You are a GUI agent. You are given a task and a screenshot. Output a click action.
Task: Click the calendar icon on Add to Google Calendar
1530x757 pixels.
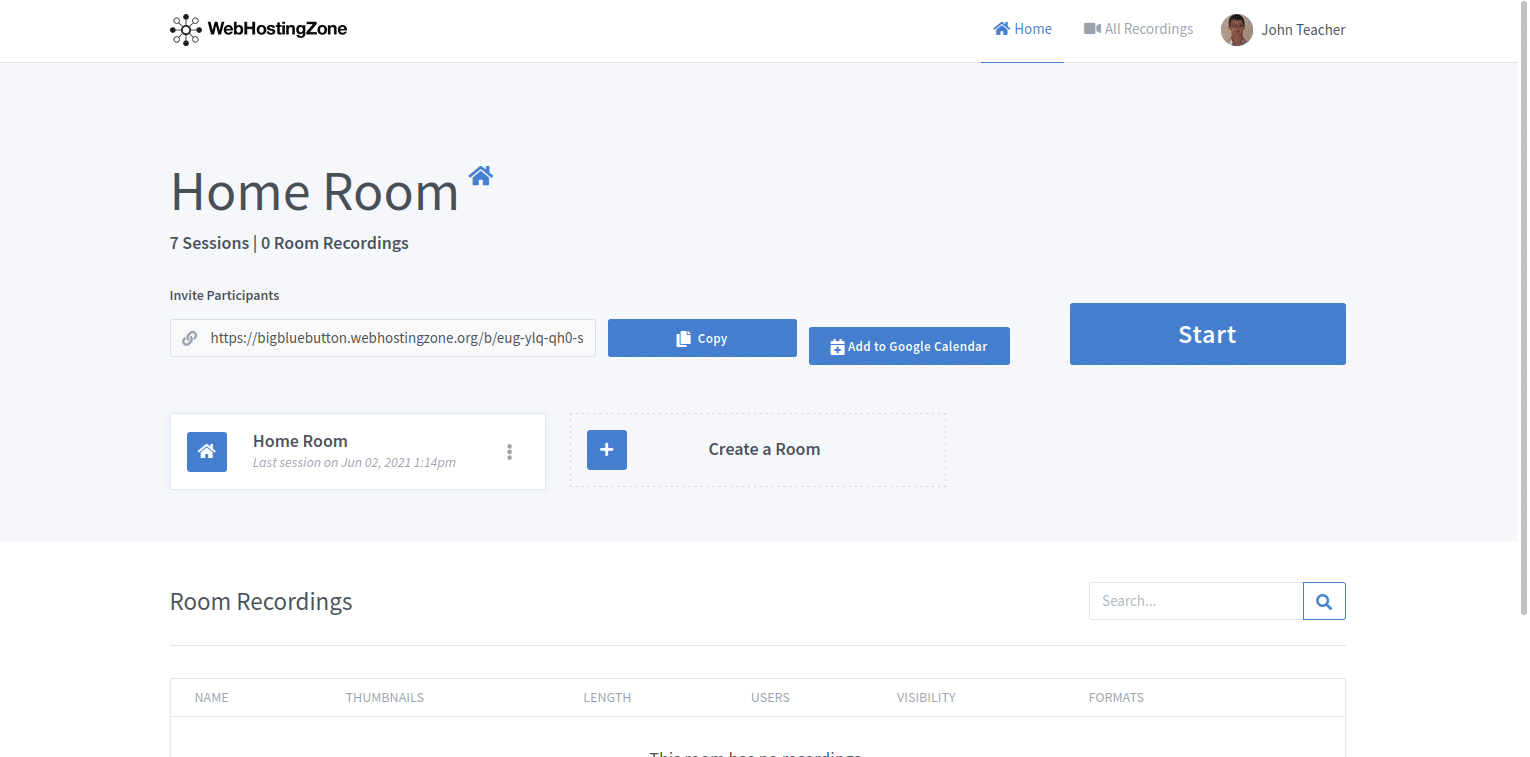(837, 345)
